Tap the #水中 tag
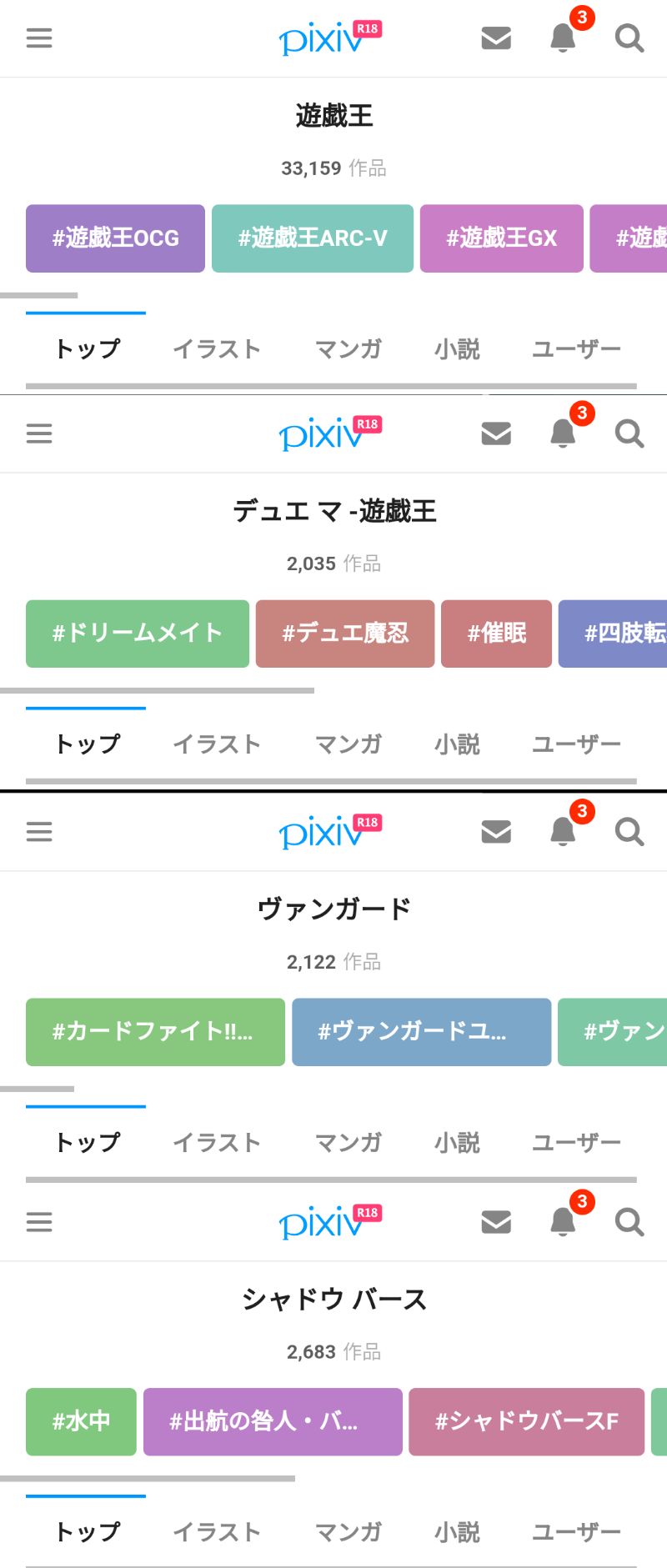The image size is (667, 1568). click(81, 1421)
